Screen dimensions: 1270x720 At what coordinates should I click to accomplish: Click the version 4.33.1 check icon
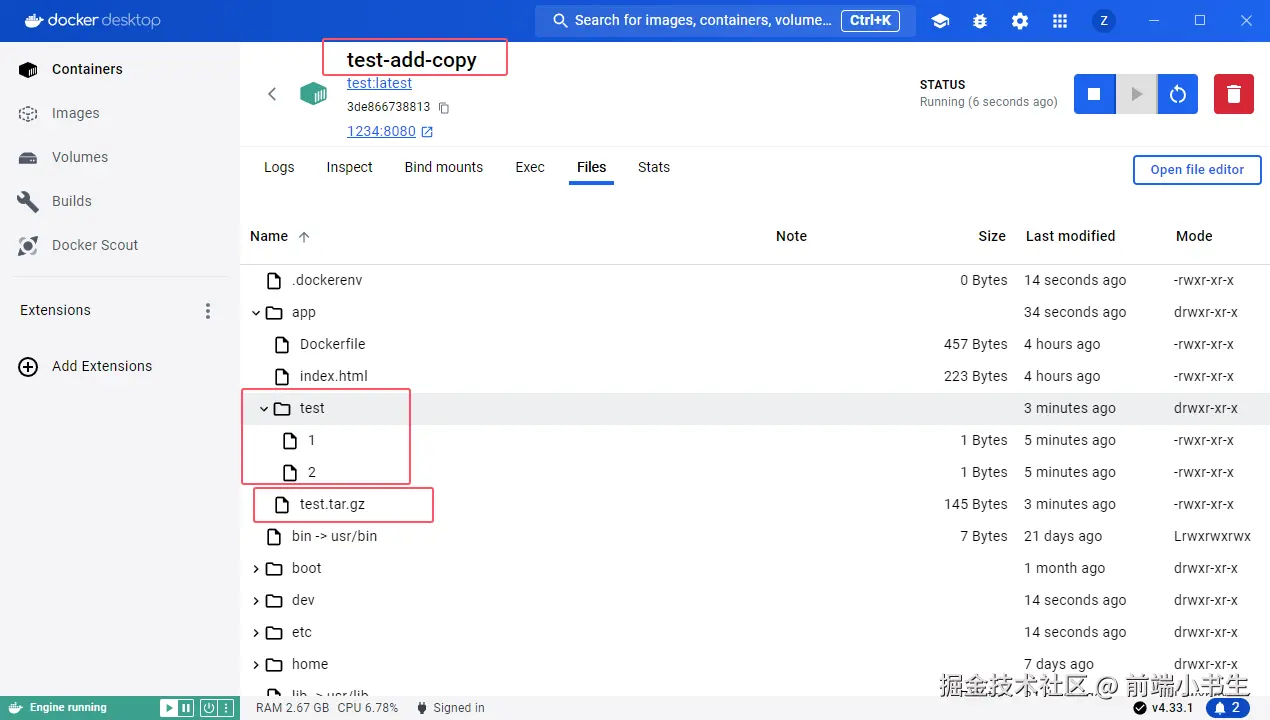coord(1140,708)
